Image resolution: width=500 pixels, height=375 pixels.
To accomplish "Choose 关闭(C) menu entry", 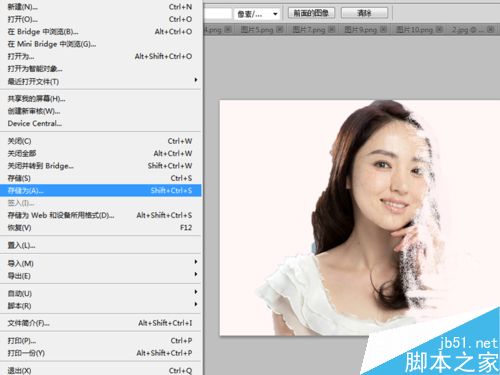I will pyautogui.click(x=100, y=141).
